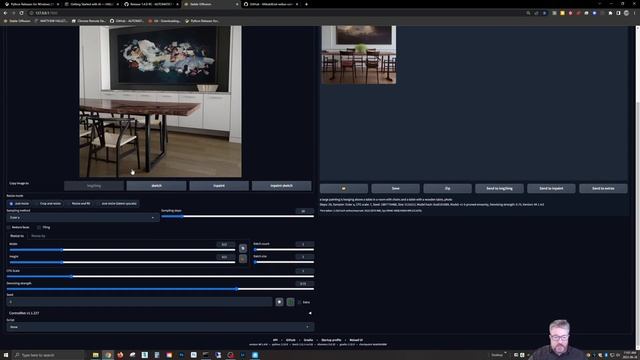Click the Sampling steps number field
Screen dimensions: 640x360
304,211
